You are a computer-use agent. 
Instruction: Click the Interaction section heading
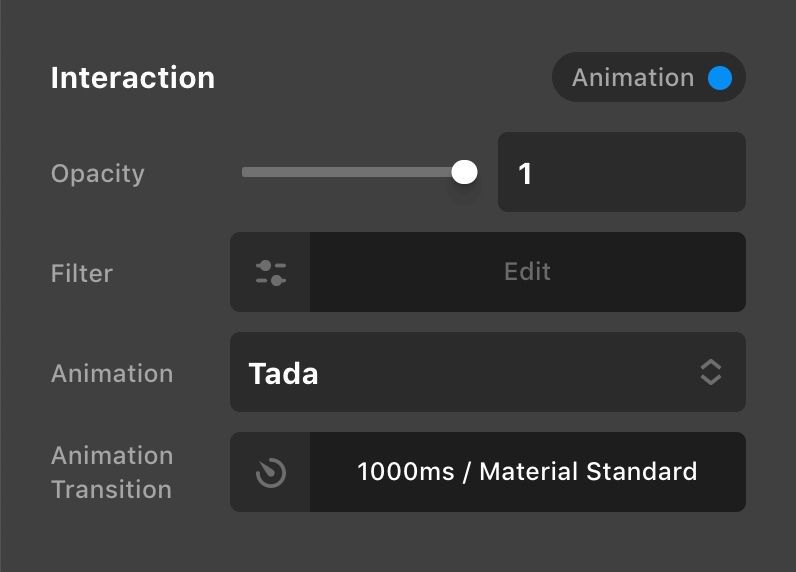133,78
